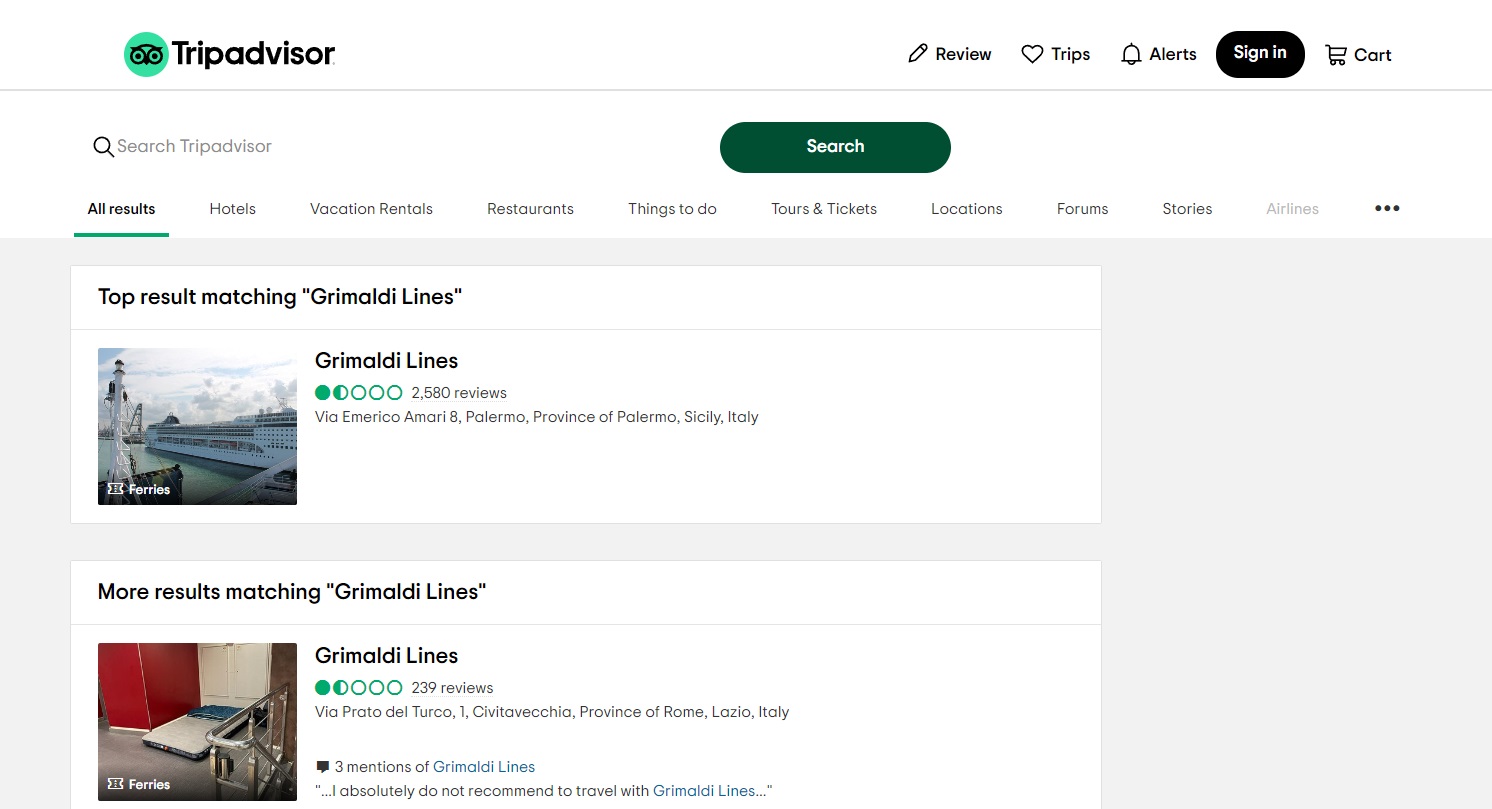
Task: Click the Cart link text in header
Action: coord(1373,55)
